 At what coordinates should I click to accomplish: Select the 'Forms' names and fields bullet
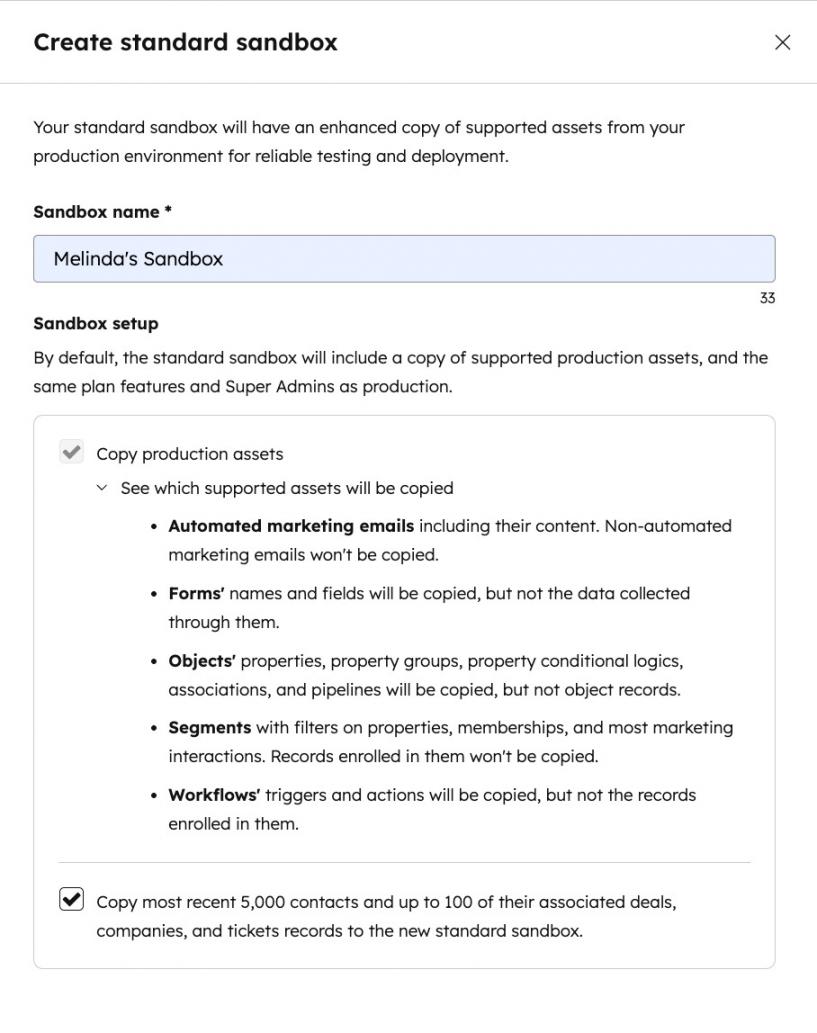[429, 607]
